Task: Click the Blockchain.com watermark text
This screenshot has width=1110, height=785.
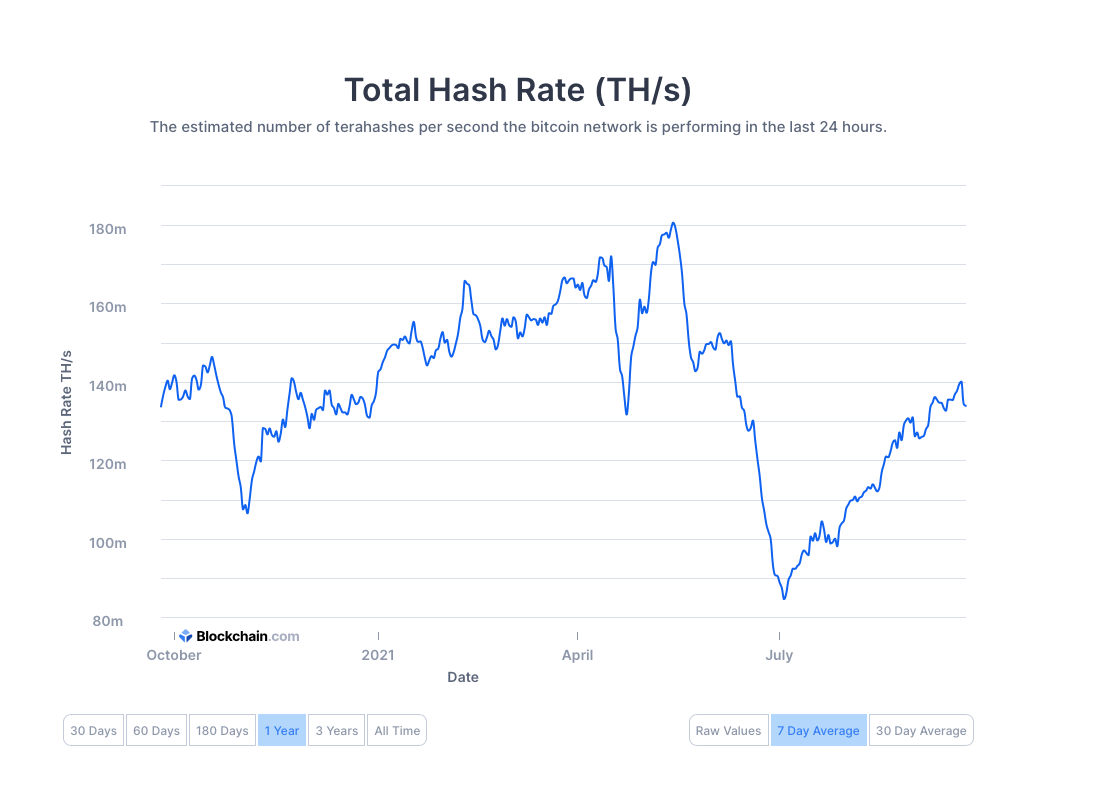Action: tap(247, 636)
